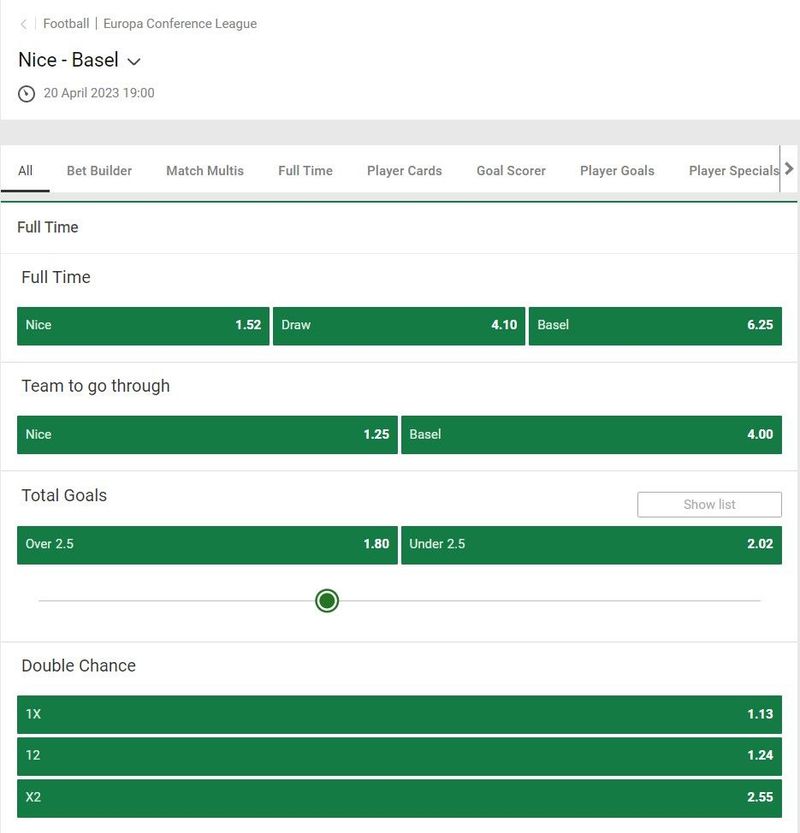Open the Player Specials tab
800x833 pixels.
coord(734,171)
